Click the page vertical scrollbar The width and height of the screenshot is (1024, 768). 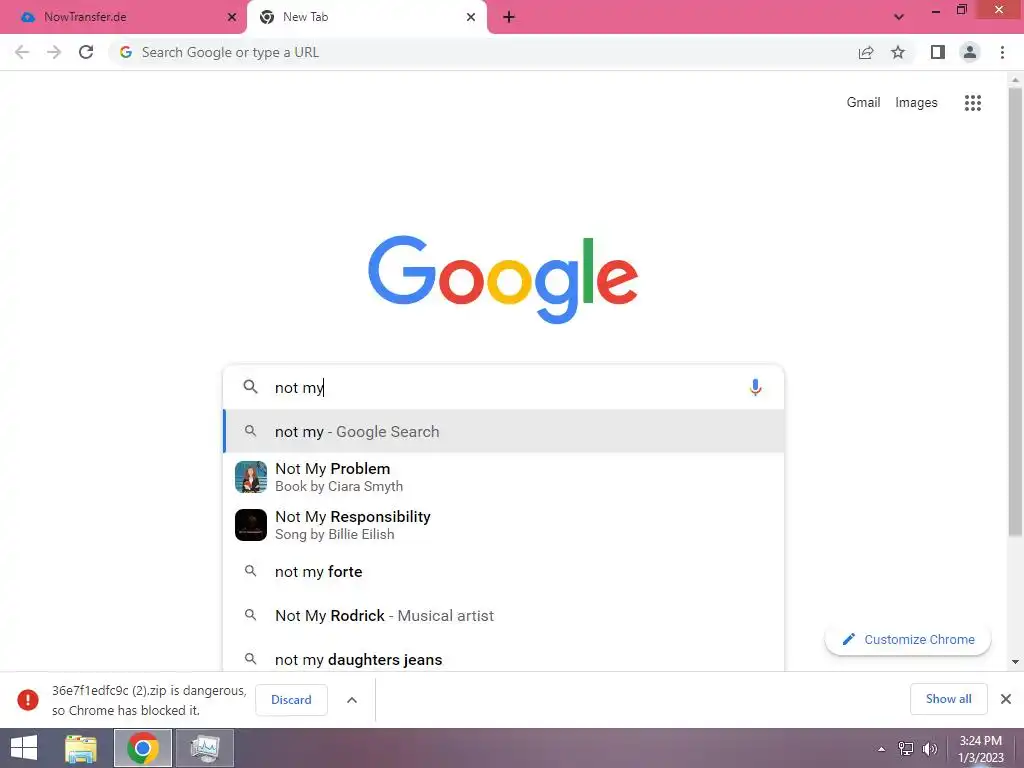point(1015,313)
